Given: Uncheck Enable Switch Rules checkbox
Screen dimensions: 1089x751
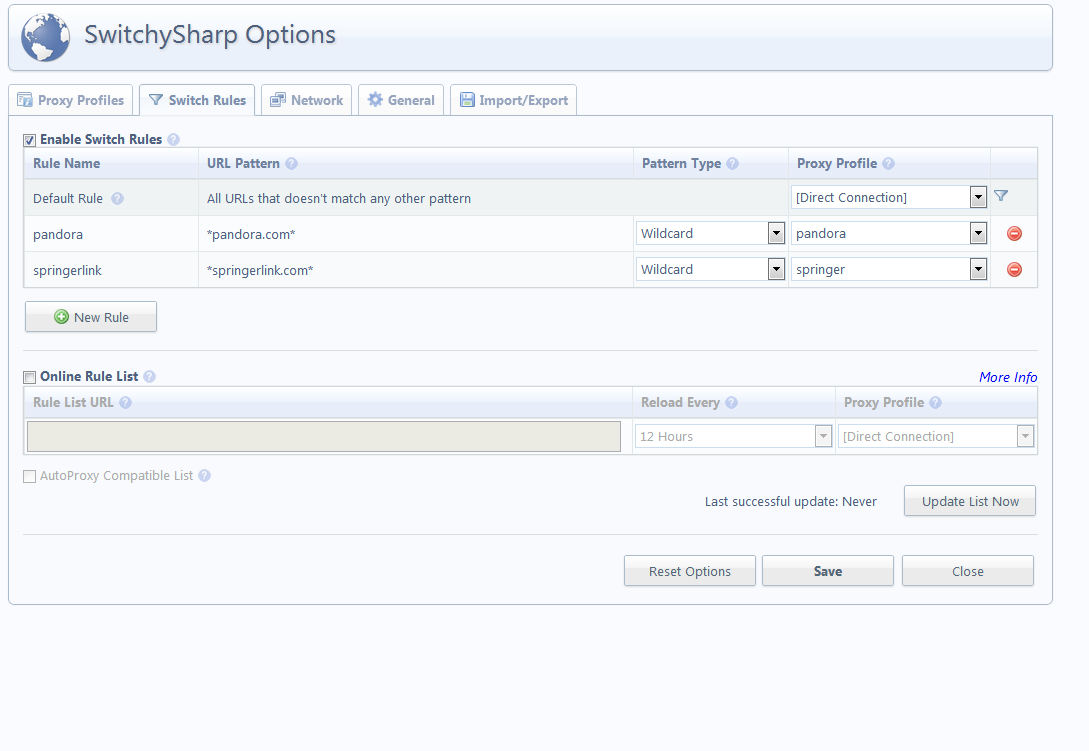Looking at the screenshot, I should 30,140.
